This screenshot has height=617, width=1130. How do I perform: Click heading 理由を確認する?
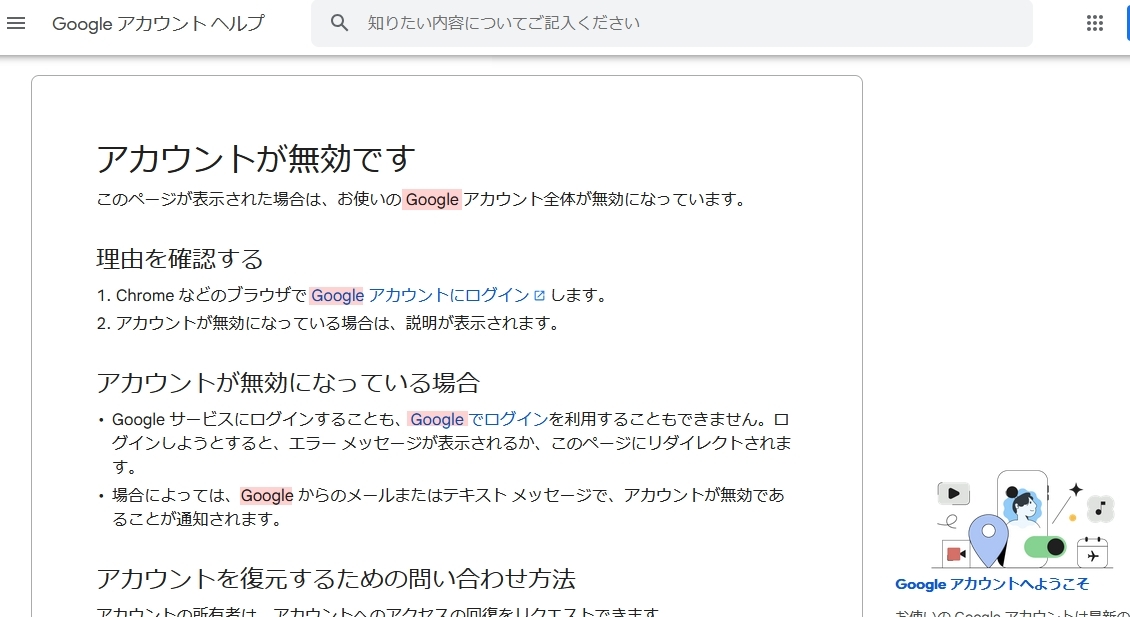[180, 258]
